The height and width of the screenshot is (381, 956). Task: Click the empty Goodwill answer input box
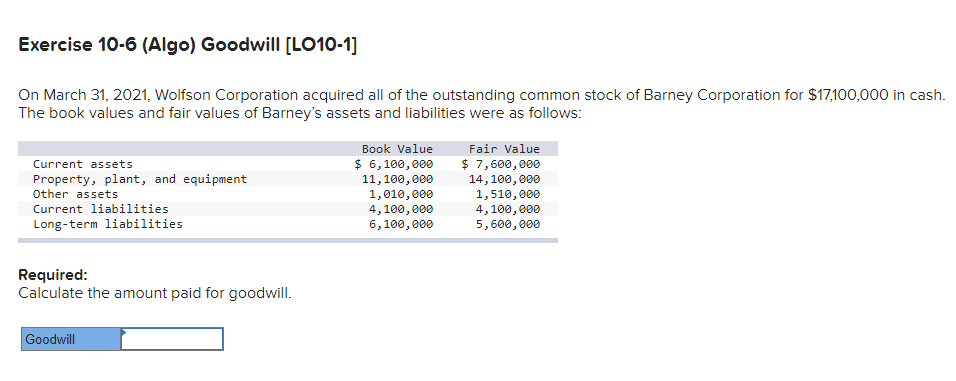tap(172, 339)
